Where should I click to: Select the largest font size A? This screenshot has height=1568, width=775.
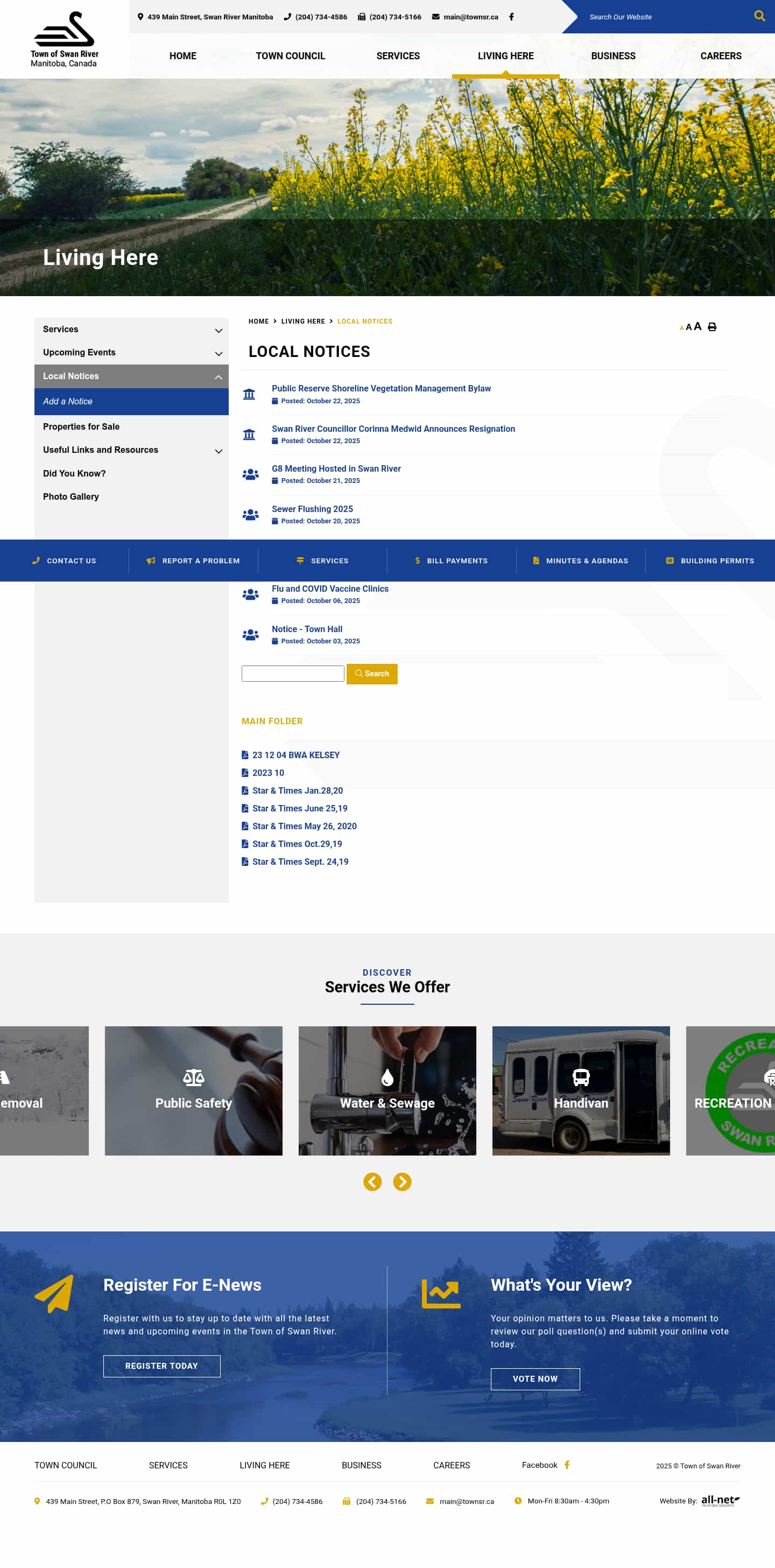697,326
